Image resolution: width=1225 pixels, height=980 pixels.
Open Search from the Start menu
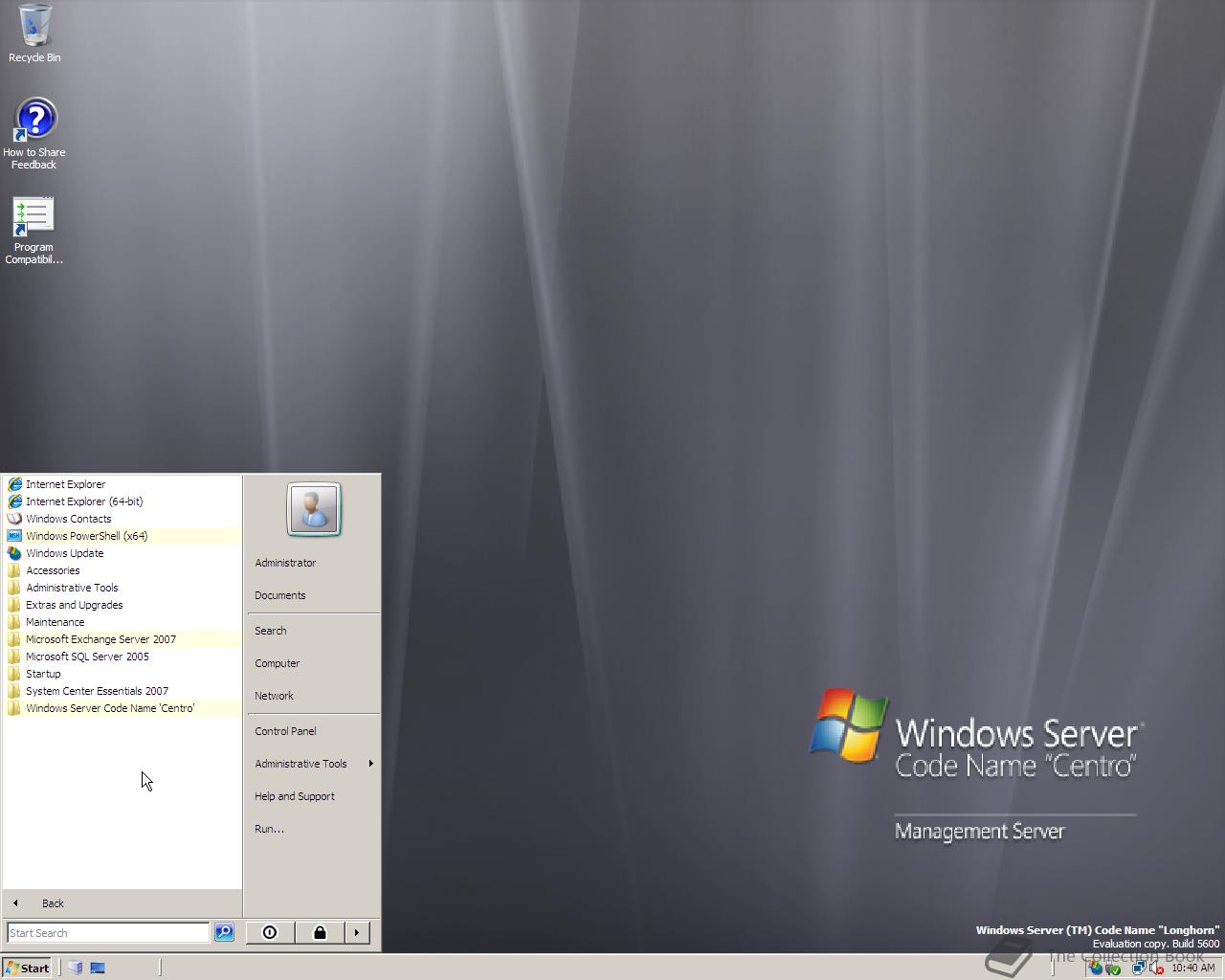coord(314,631)
